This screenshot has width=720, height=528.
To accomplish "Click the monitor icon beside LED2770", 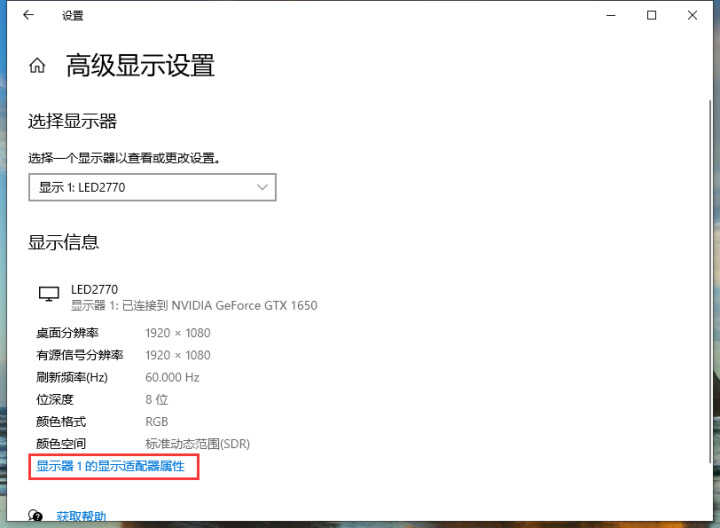I will pos(49,294).
